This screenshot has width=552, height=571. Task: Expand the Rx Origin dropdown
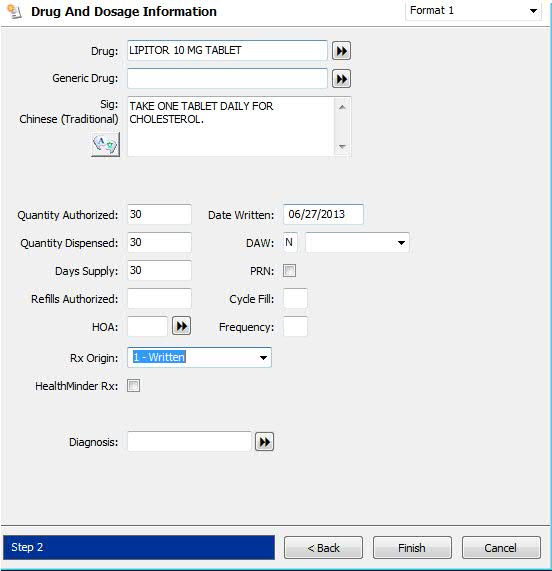[199, 357]
